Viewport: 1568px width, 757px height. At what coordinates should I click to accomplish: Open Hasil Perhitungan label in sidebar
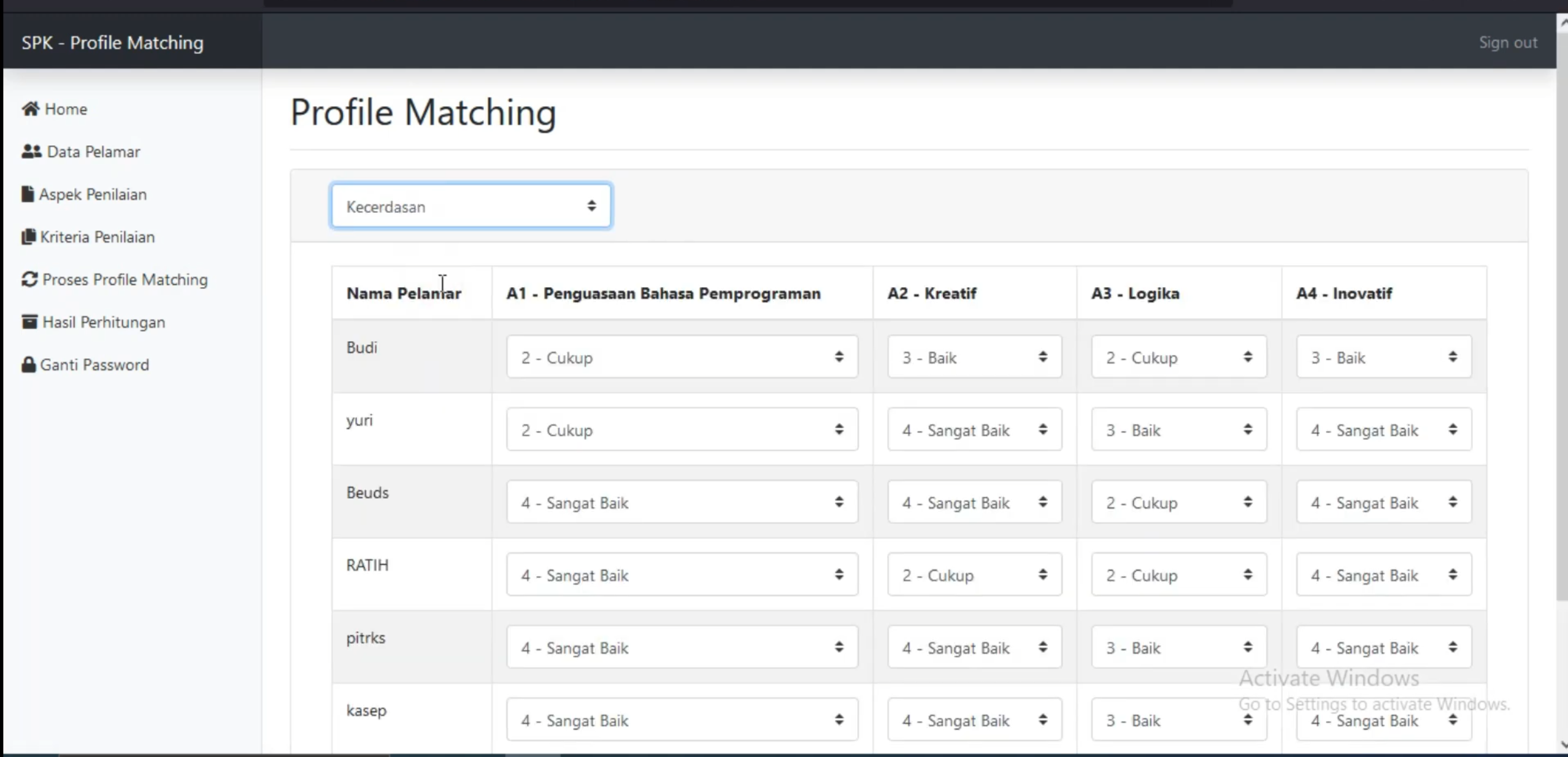tap(104, 322)
